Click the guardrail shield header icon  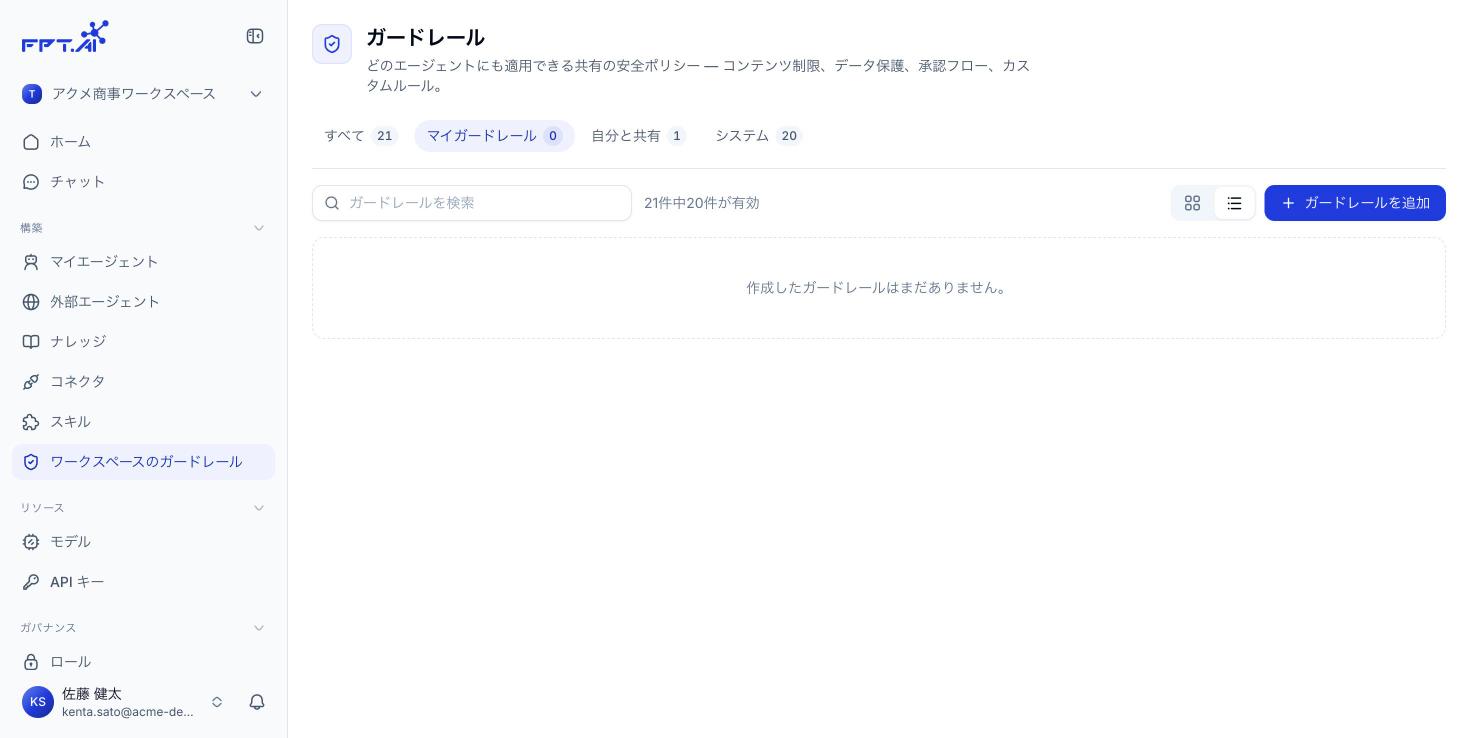(x=332, y=44)
